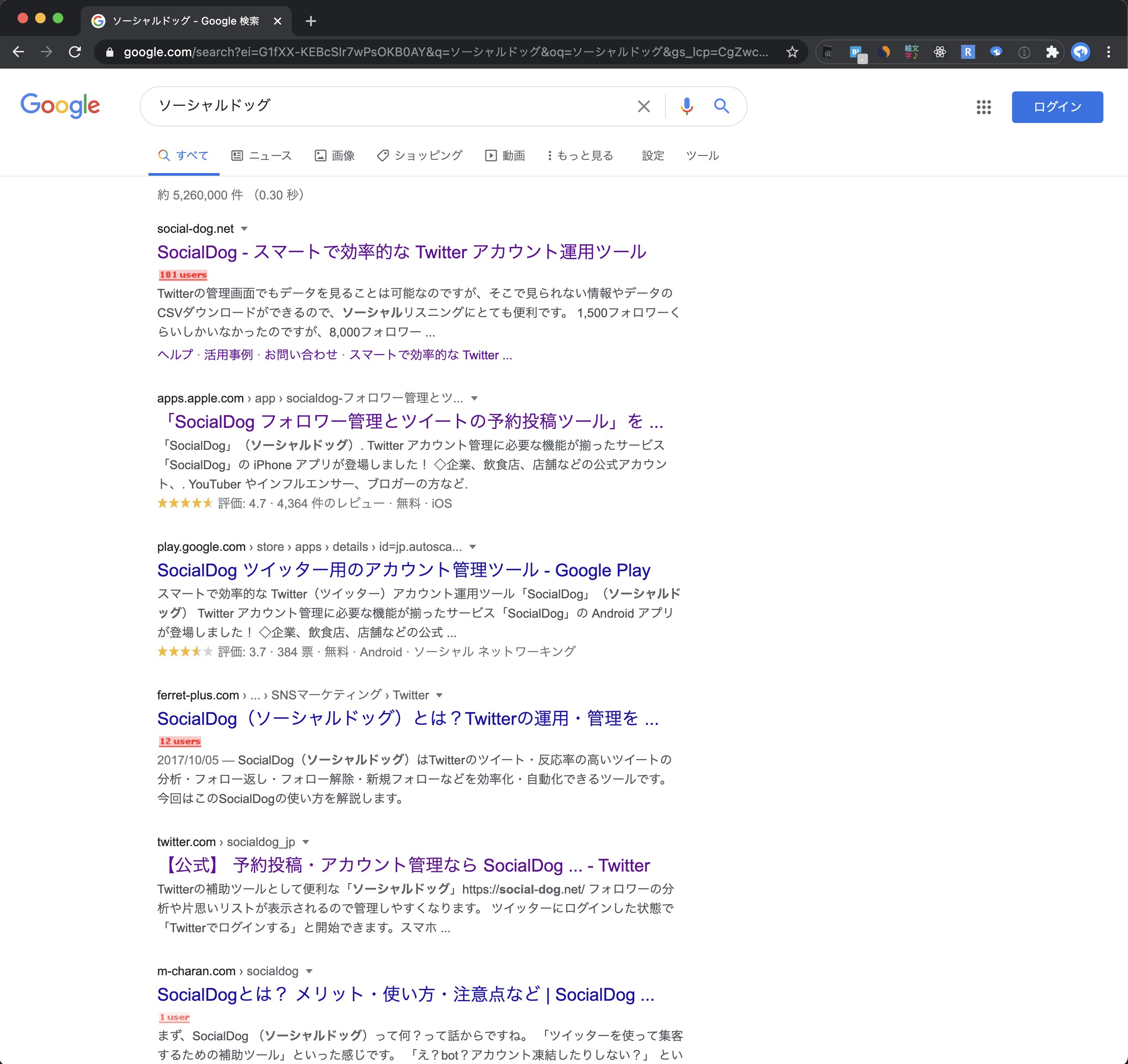Expand the arrow next to m-charan.com socialdog
Image resolution: width=1128 pixels, height=1064 pixels.
coord(309,971)
